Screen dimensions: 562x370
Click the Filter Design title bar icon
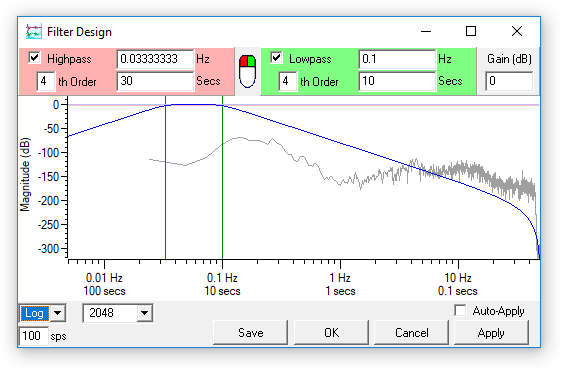(34, 32)
